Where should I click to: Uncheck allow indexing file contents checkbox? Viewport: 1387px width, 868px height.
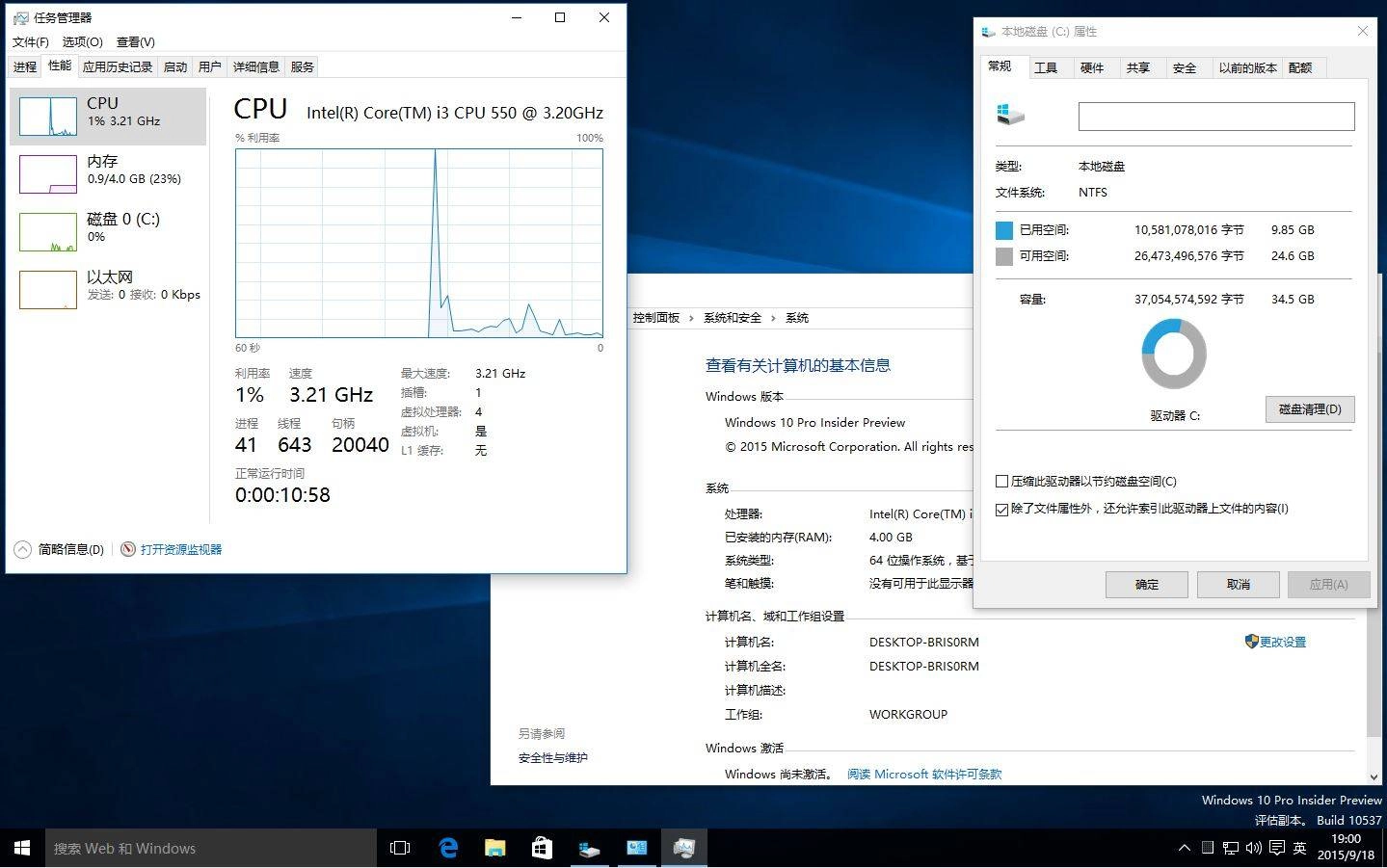pos(1002,509)
